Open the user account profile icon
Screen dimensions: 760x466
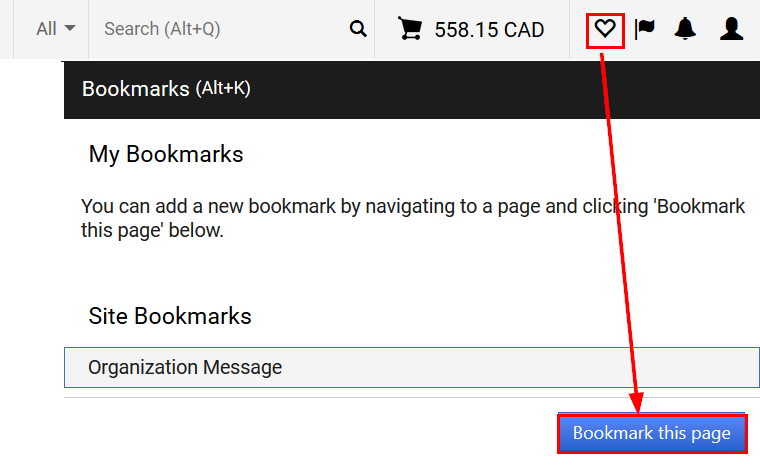(731, 29)
